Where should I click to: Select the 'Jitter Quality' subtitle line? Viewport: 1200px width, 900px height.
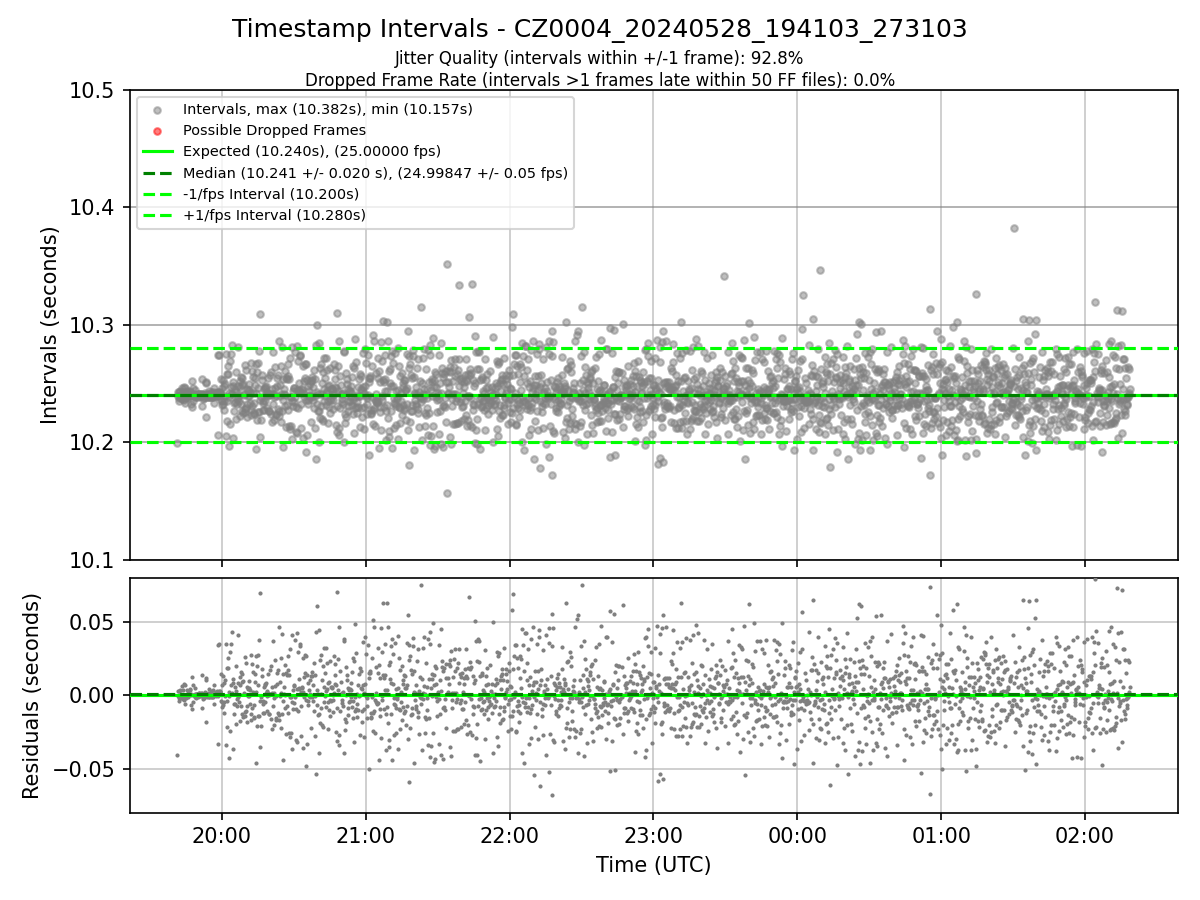599,58
